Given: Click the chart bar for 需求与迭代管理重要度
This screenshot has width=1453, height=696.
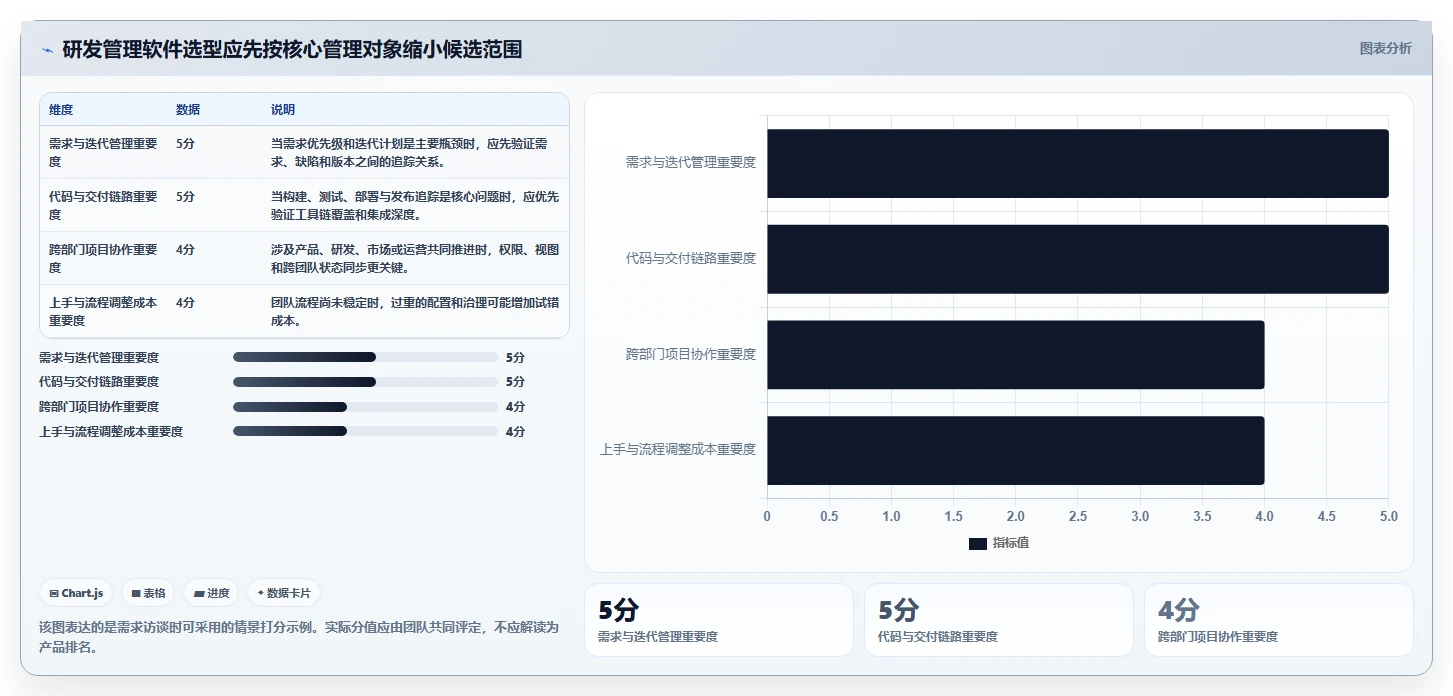Looking at the screenshot, I should pos(1078,163).
